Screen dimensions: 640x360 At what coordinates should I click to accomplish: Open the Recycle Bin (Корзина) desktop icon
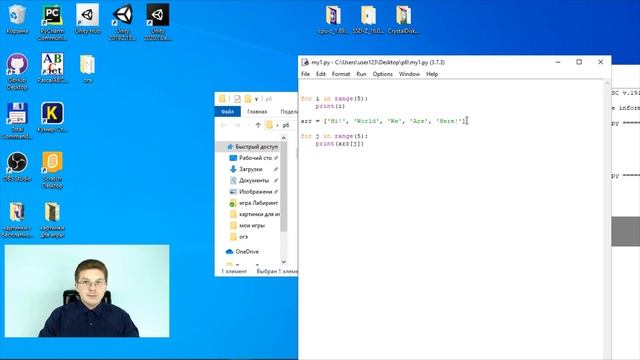click(17, 18)
